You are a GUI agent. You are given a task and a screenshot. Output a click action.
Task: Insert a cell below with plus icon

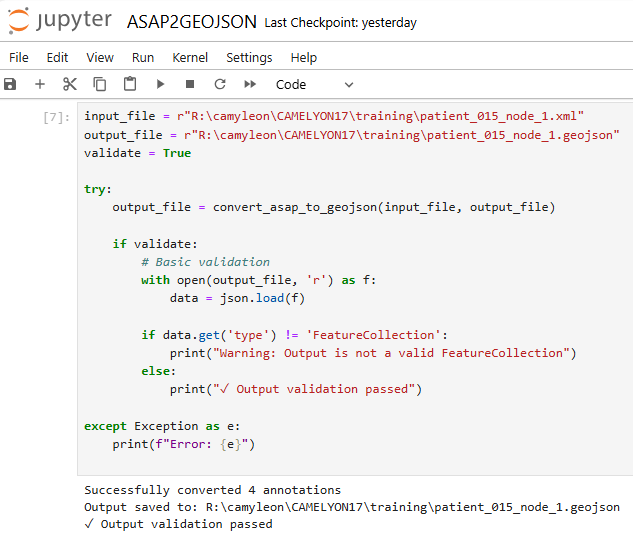(40, 85)
